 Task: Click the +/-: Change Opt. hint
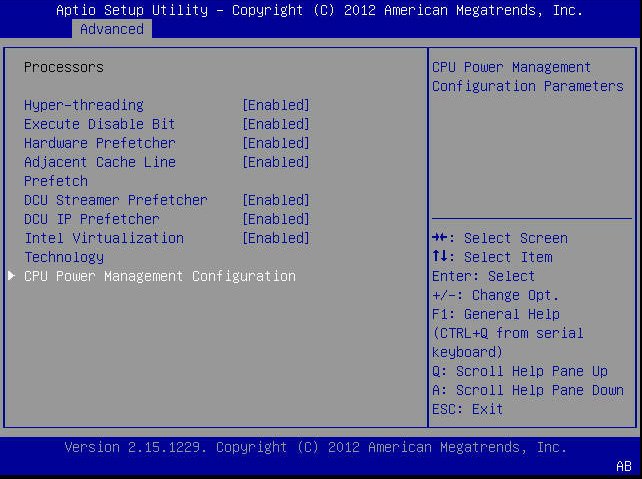point(495,295)
